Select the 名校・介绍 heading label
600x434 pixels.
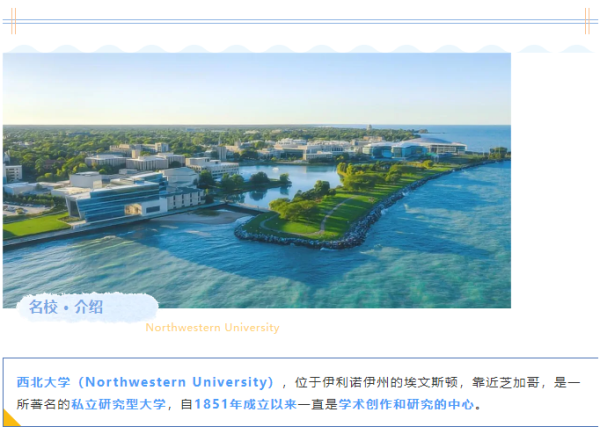[66, 307]
